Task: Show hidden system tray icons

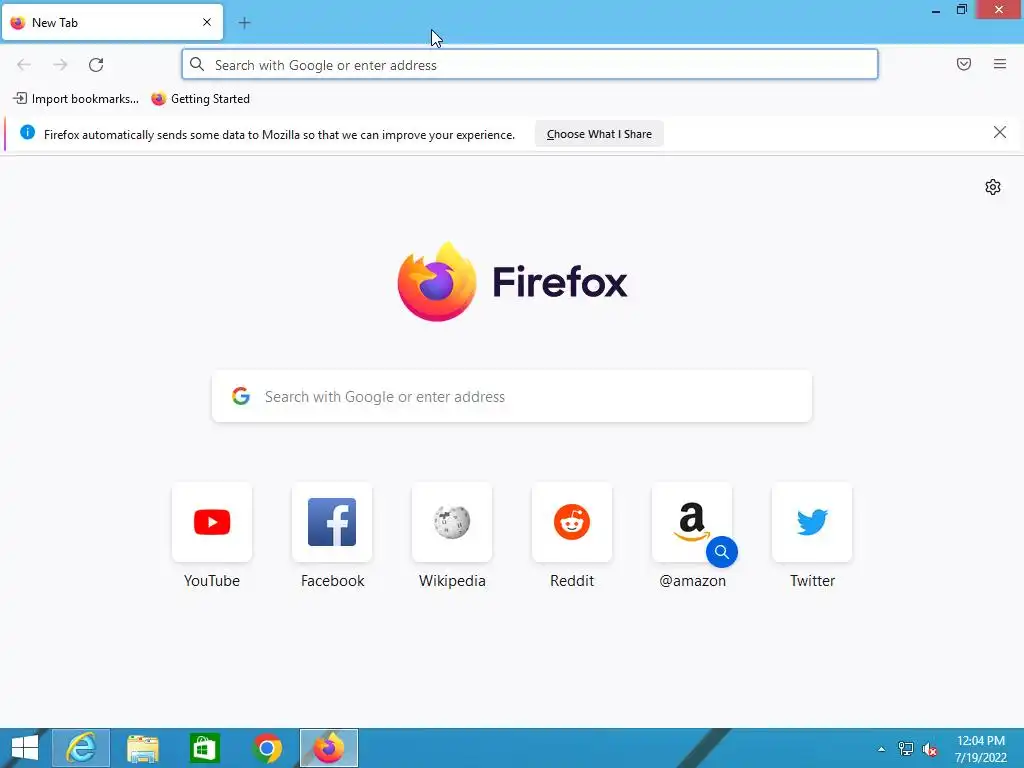Action: [x=881, y=749]
